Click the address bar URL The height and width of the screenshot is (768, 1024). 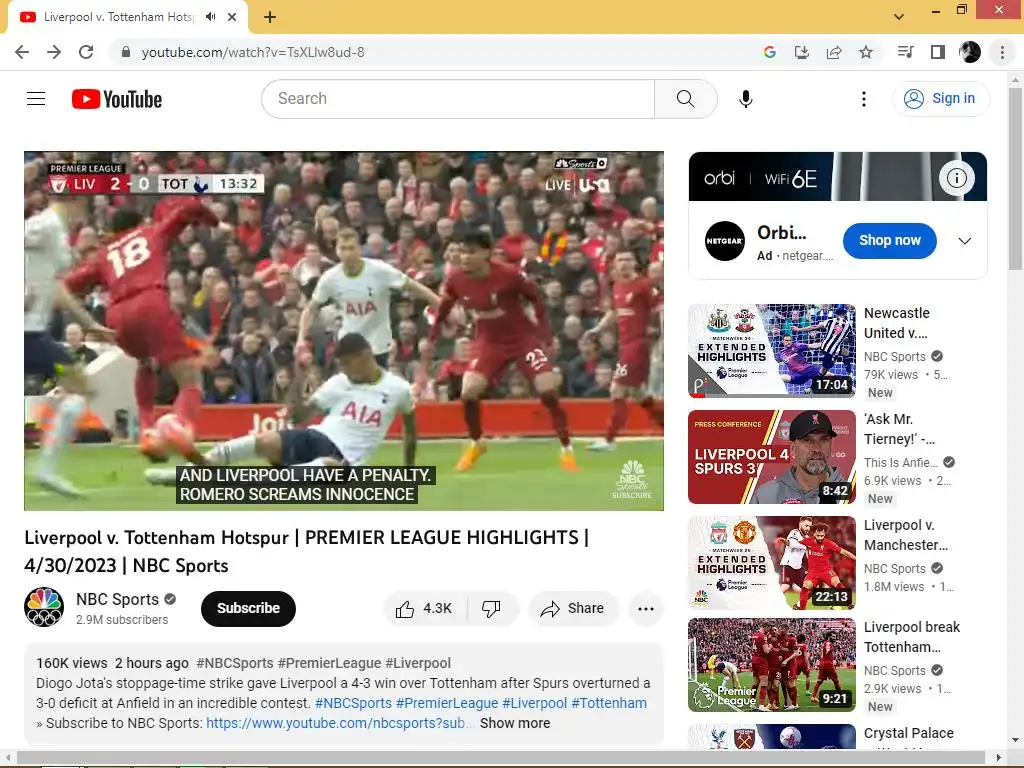253,52
